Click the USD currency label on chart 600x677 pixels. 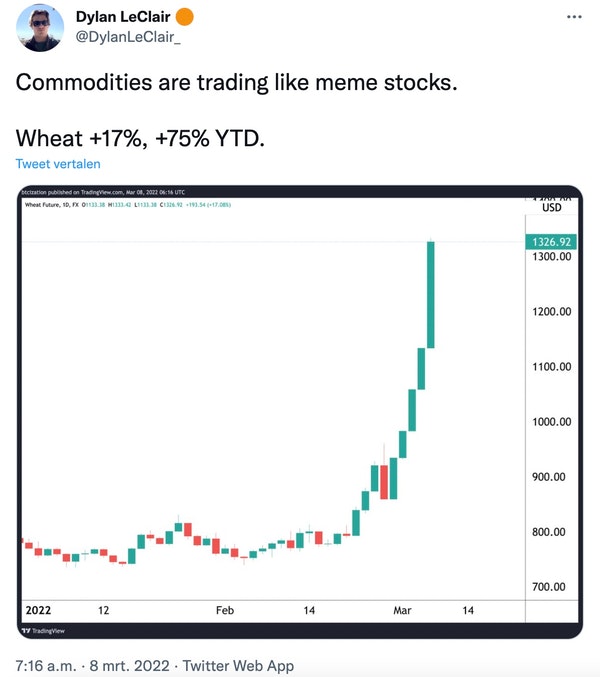click(552, 208)
